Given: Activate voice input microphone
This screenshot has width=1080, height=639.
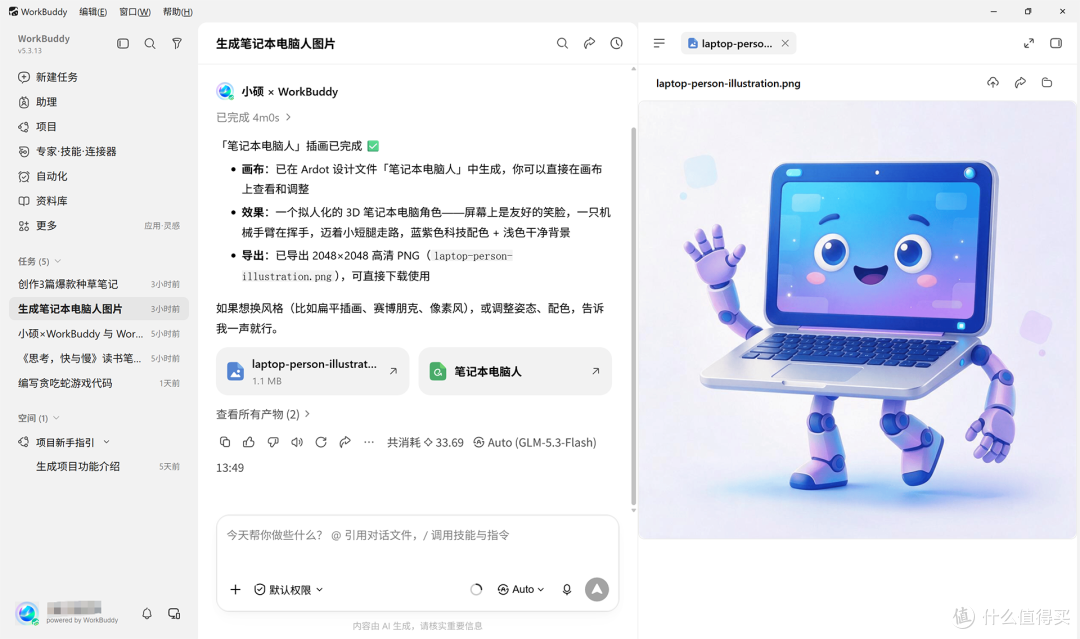Looking at the screenshot, I should (x=567, y=589).
